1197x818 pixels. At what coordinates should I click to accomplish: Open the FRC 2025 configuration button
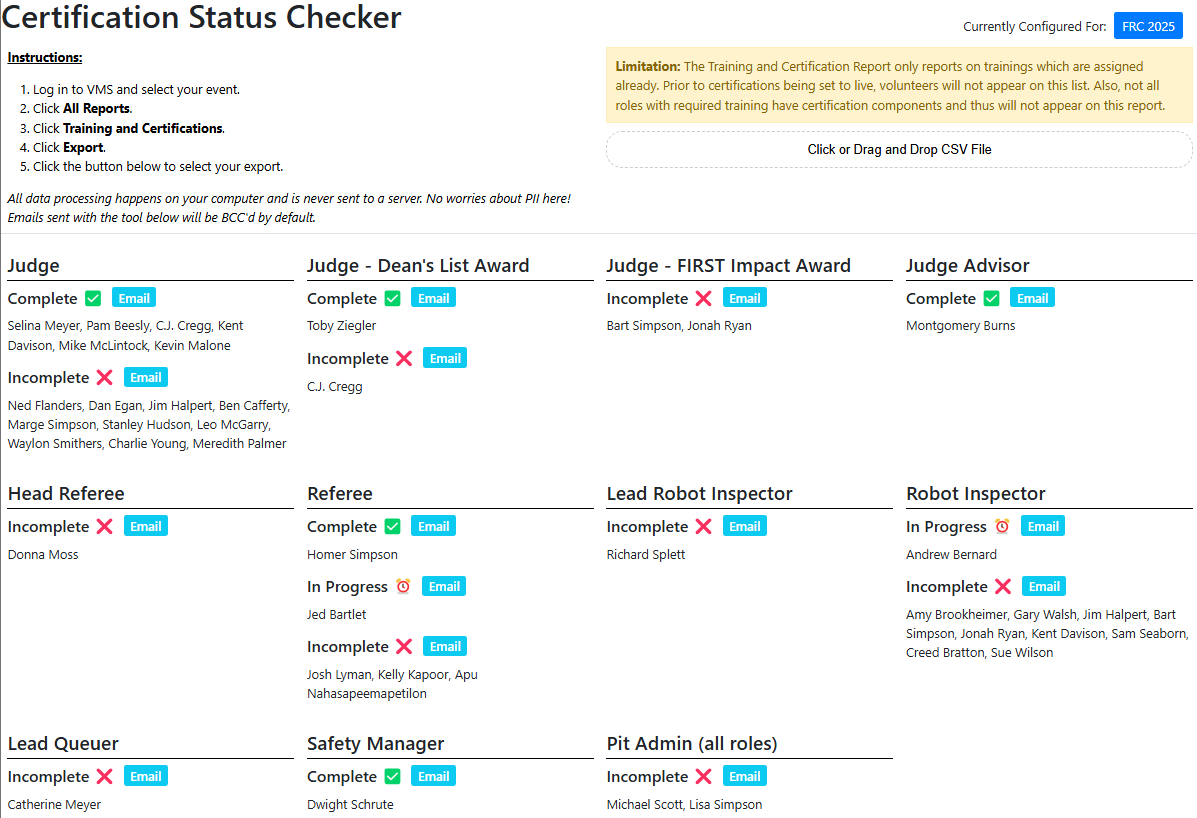[1148, 26]
